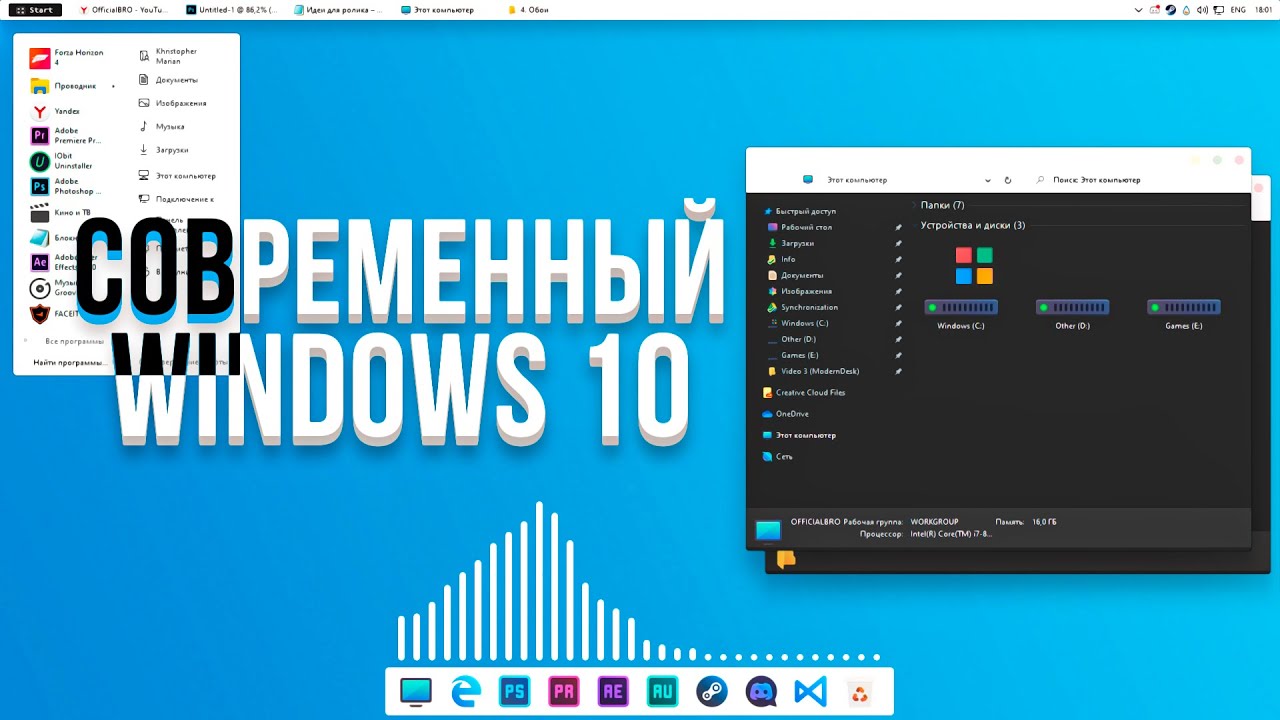Open Изображения in the Start menu
This screenshot has height=720, width=1280.
tap(173, 103)
